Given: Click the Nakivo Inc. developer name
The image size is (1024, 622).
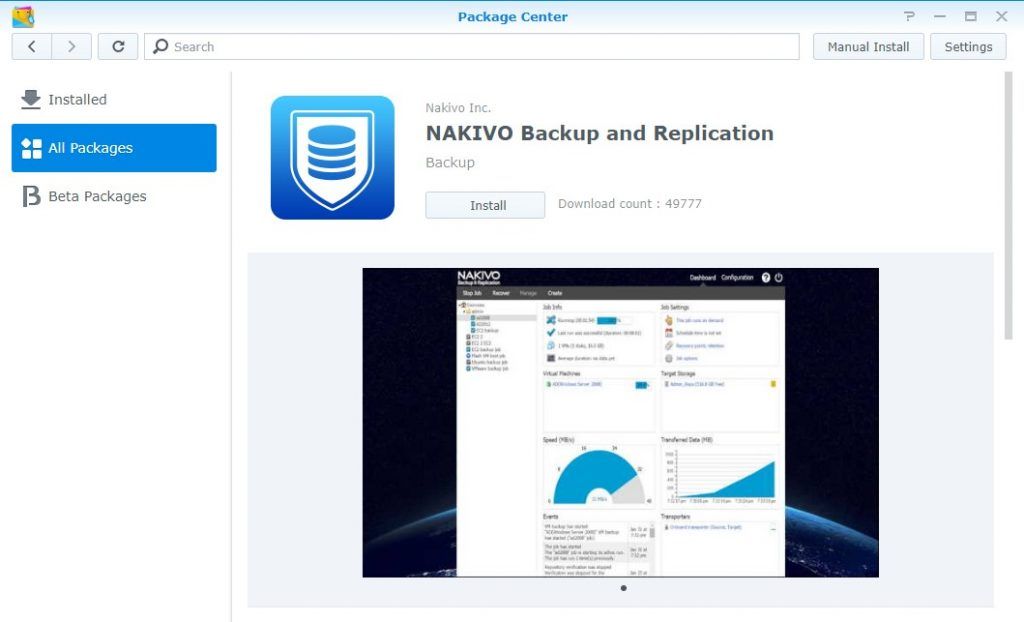Looking at the screenshot, I should click(458, 108).
